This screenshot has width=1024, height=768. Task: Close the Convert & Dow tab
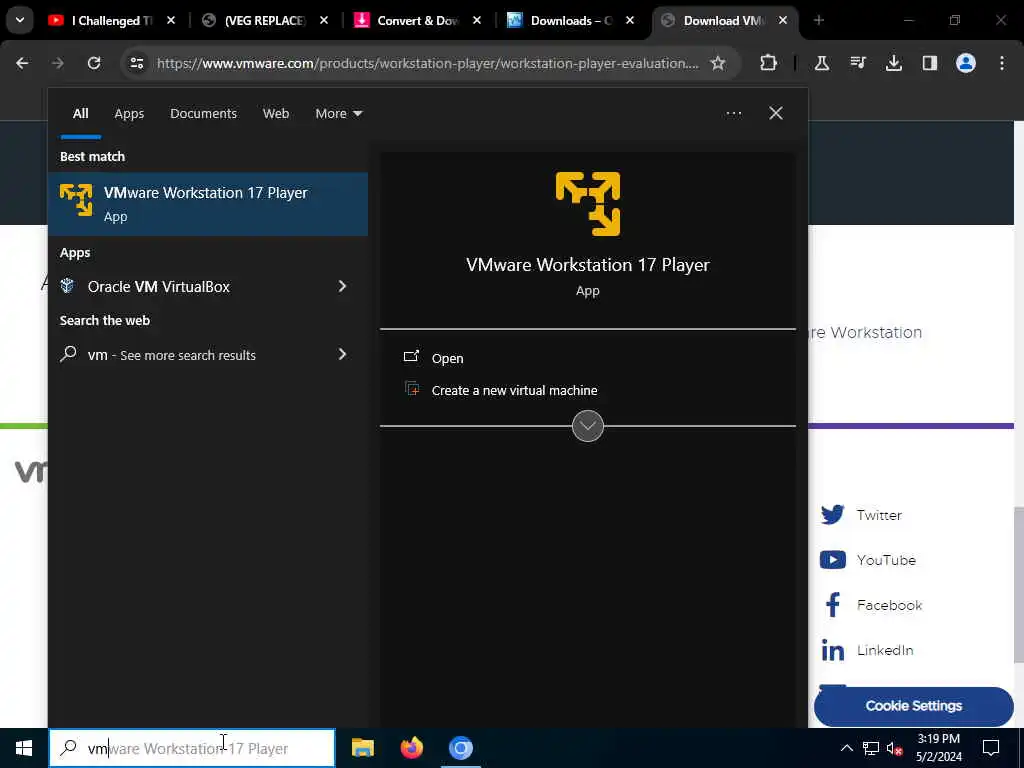(477, 21)
